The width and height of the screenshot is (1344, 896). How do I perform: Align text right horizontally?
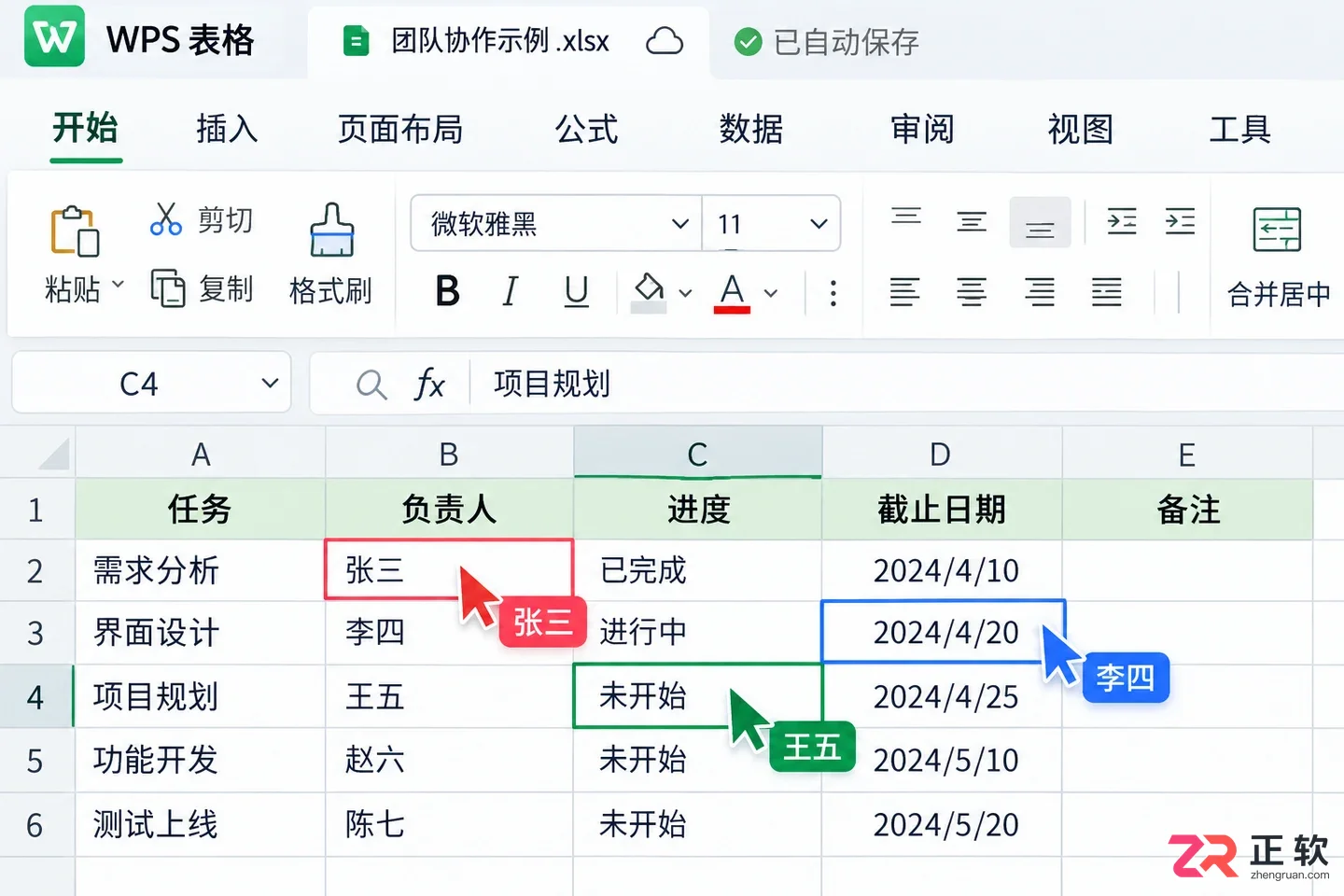click(x=1040, y=293)
